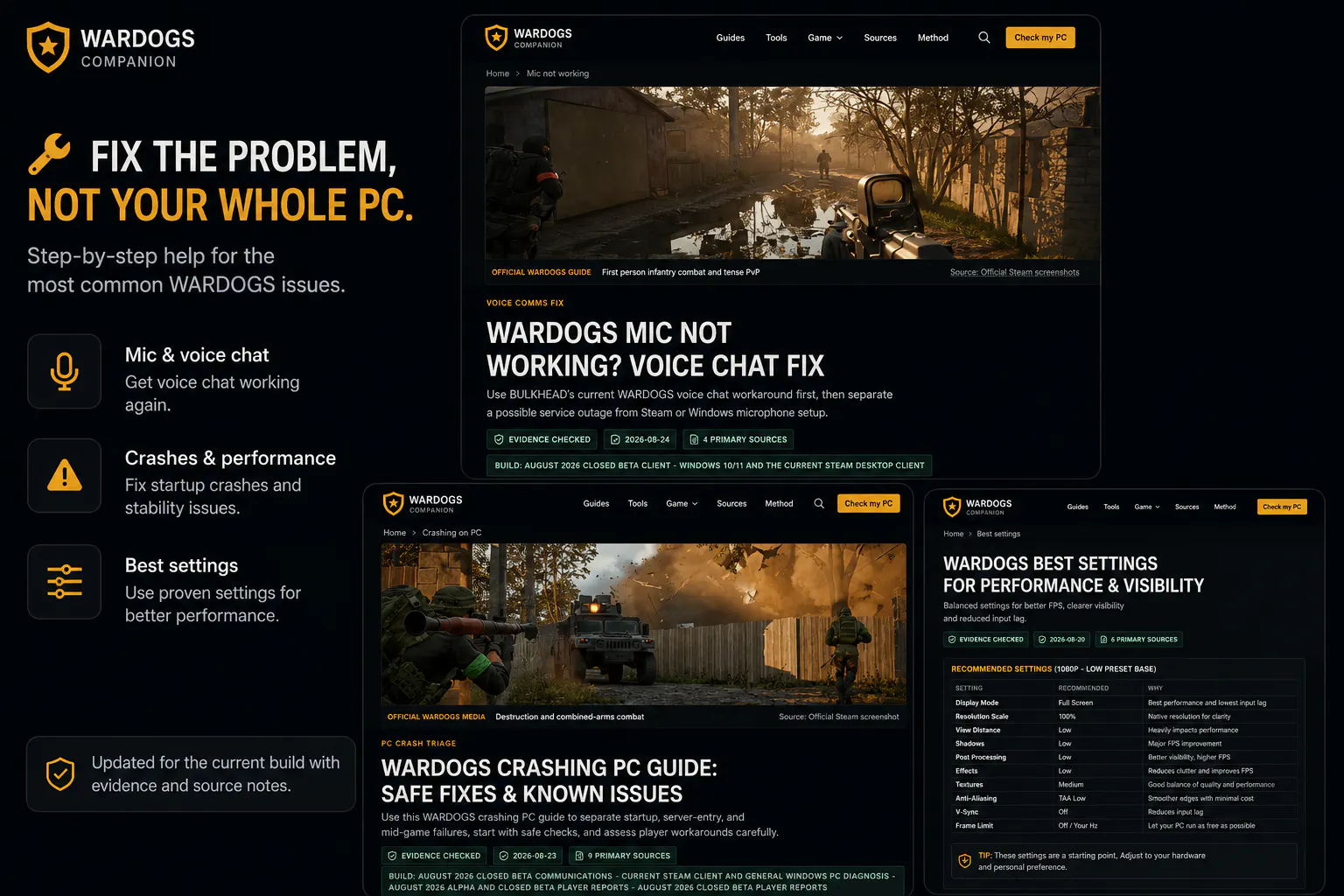Open the Source: Official Steam screenshots link
Viewport: 1344px width, 896px height.
(x=1015, y=272)
